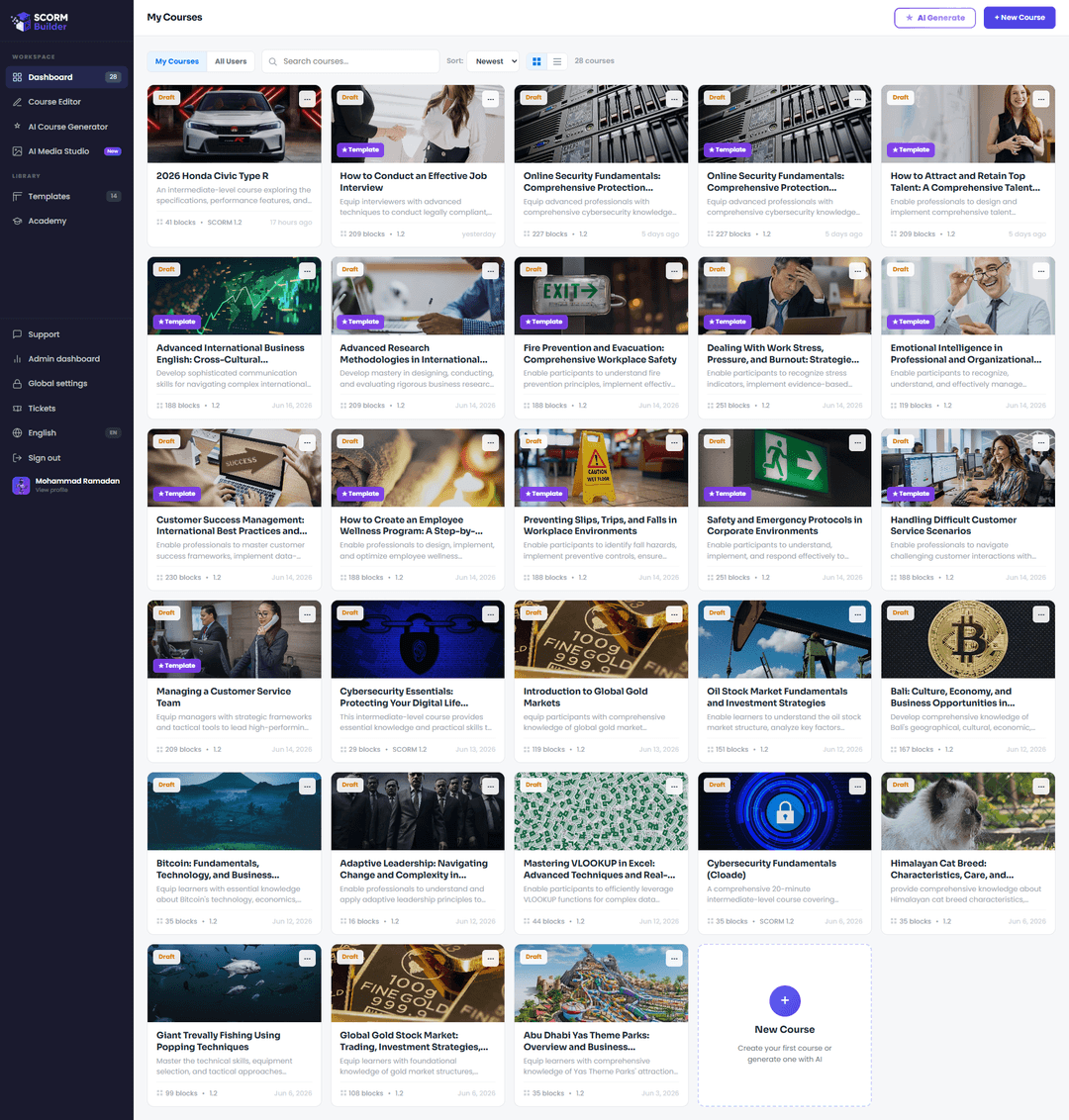This screenshot has height=1120, width=1069.
Task: Click the Search courses input field
Action: click(350, 61)
